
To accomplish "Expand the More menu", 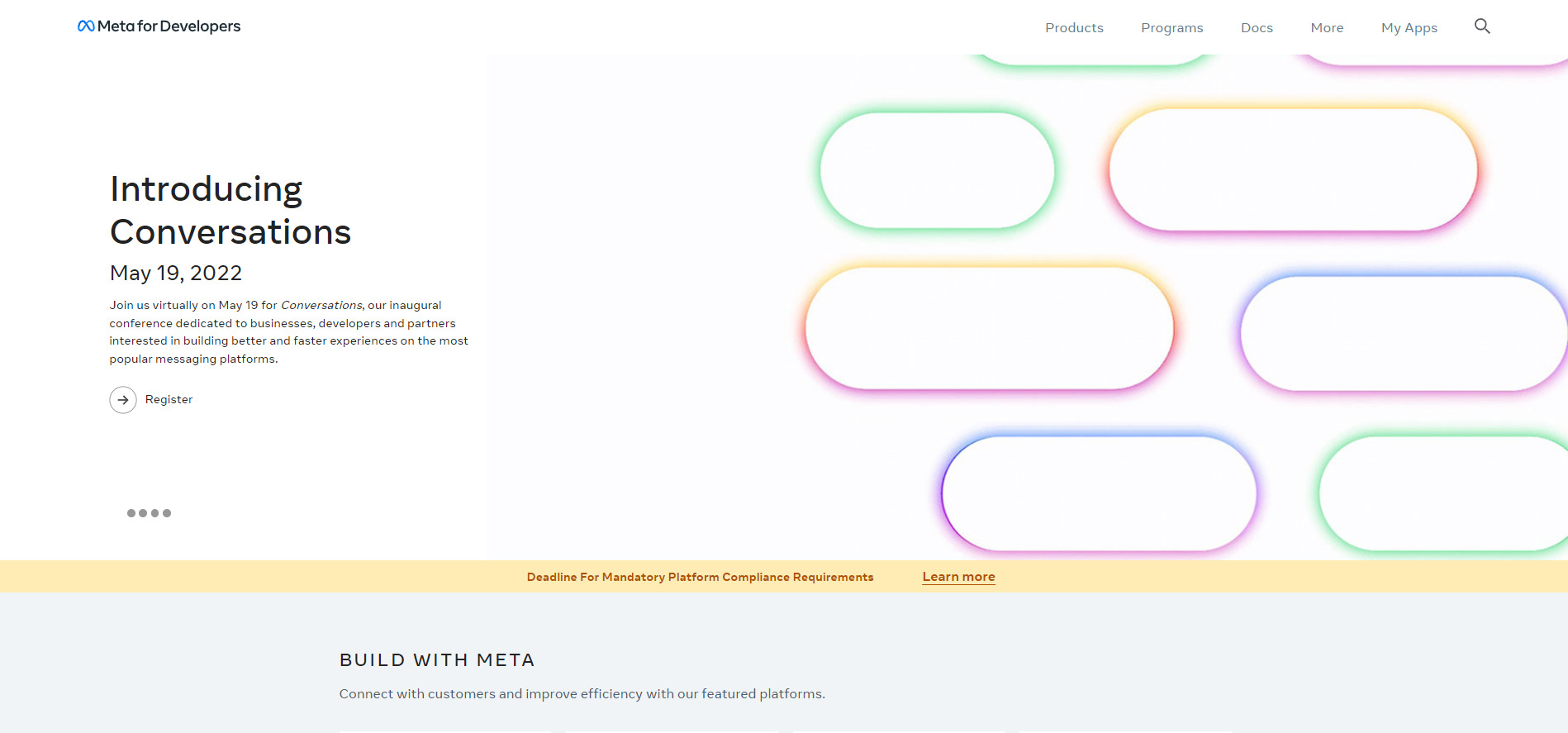I will pyautogui.click(x=1327, y=27).
